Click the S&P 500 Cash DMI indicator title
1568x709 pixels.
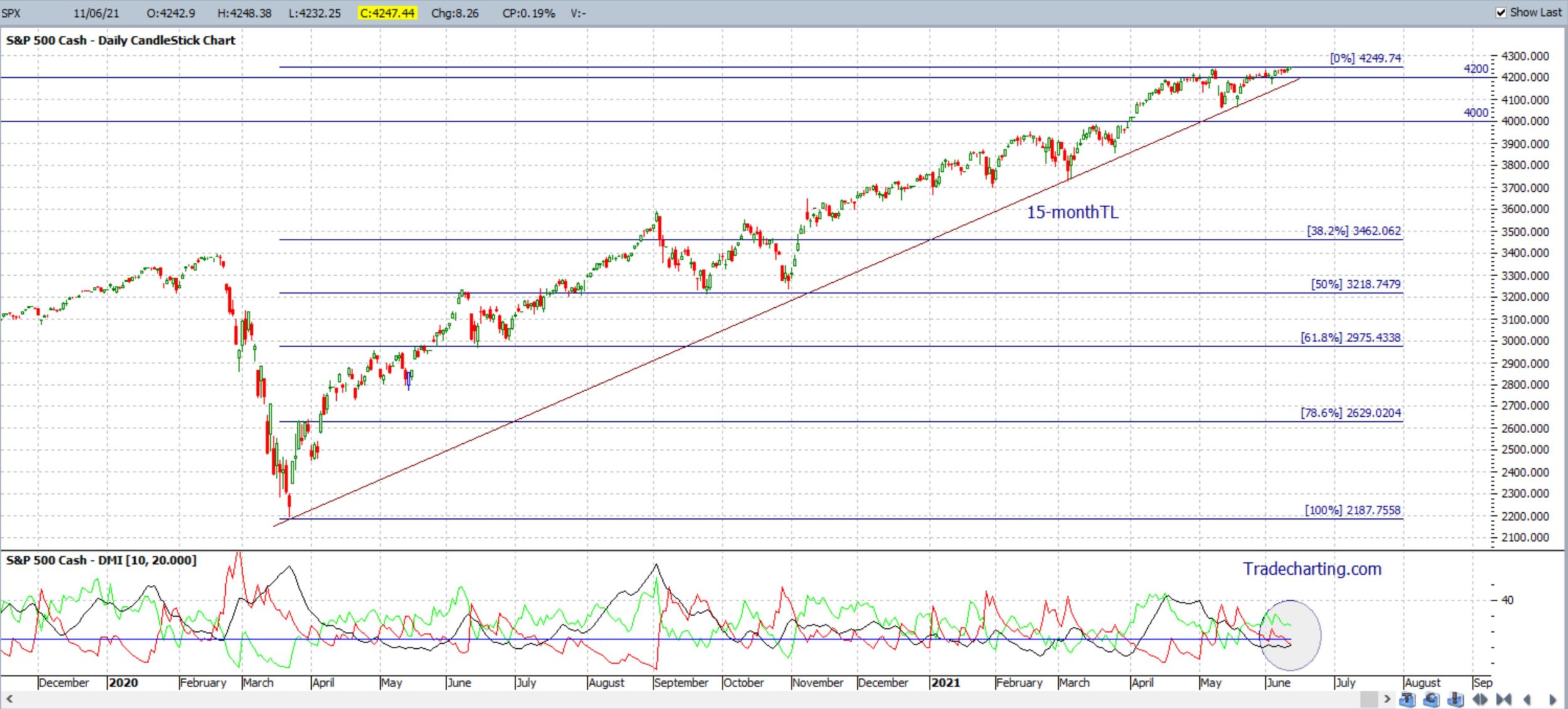(x=101, y=560)
